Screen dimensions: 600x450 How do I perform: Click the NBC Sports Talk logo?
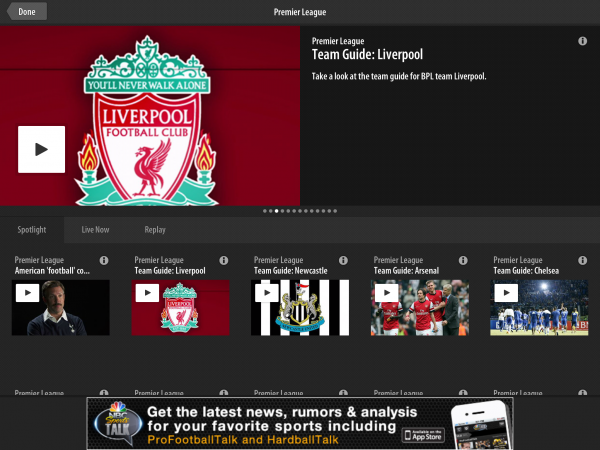118,424
